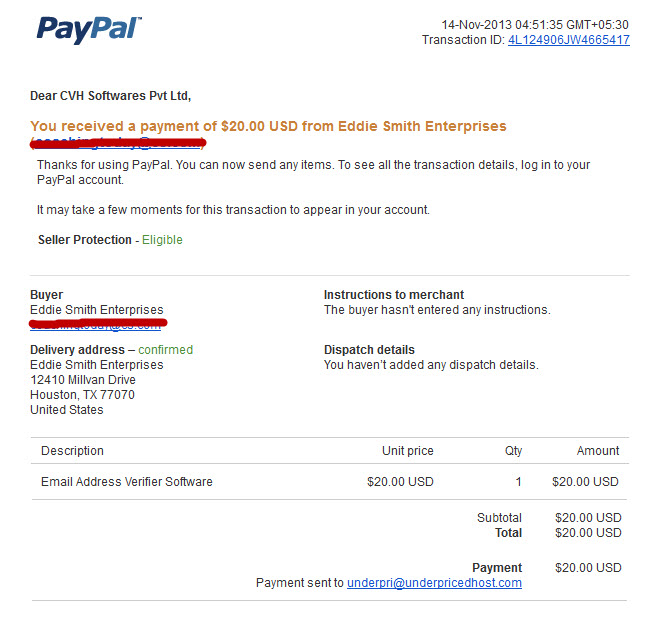Click the timestamp 14-Nov-2013 04:51:35

pyautogui.click(x=502, y=25)
